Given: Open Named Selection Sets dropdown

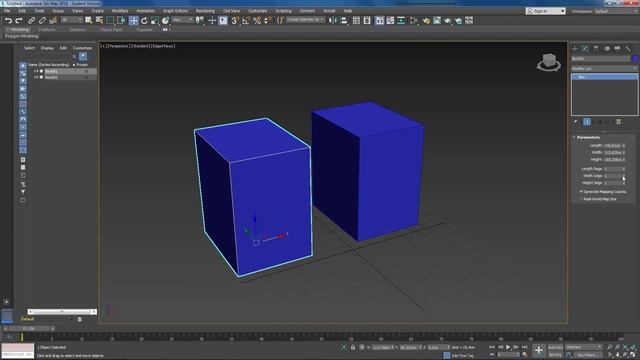Looking at the screenshot, I should [305, 20].
